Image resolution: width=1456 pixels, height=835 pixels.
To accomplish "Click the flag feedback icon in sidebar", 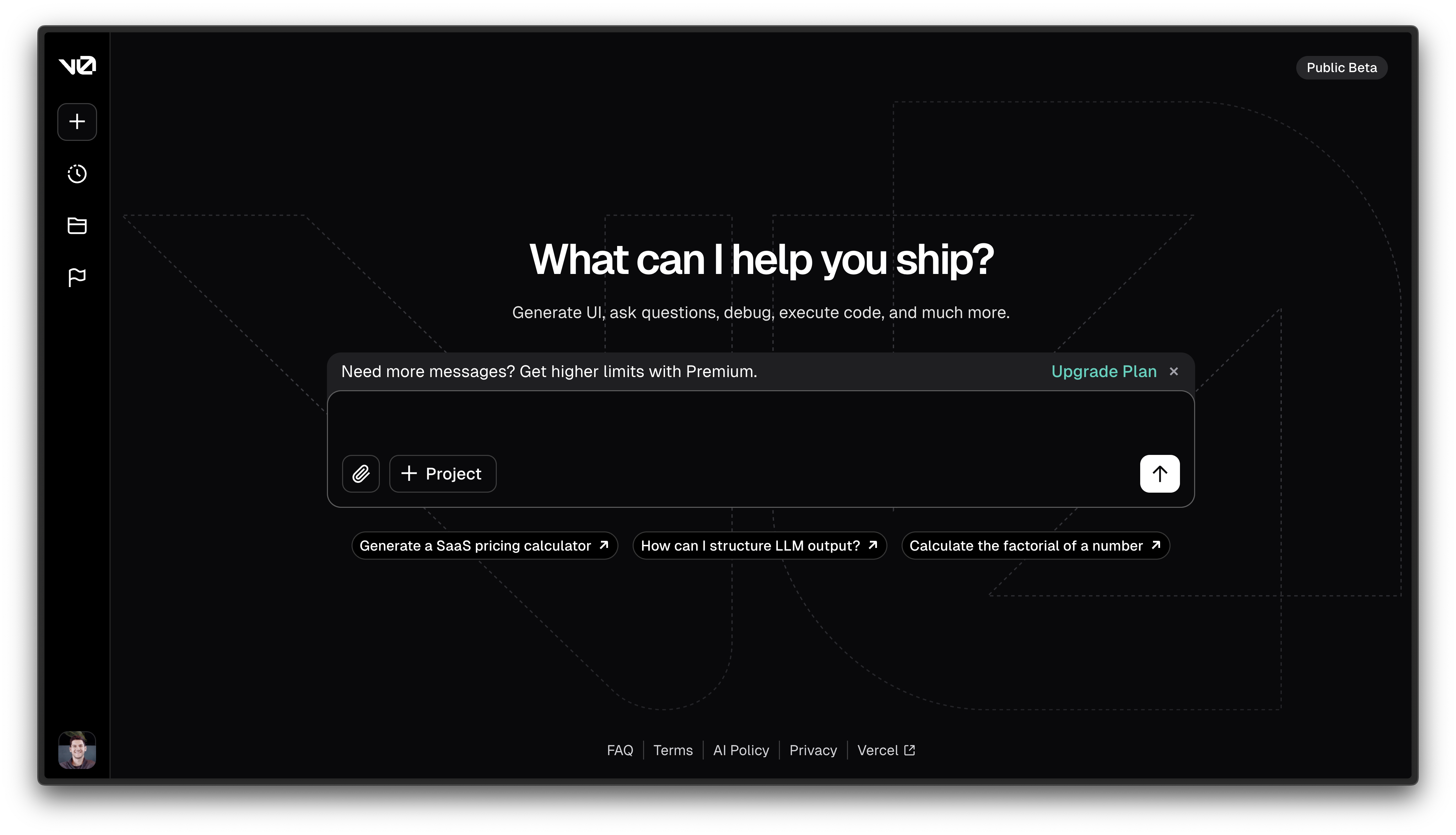I will [77, 278].
